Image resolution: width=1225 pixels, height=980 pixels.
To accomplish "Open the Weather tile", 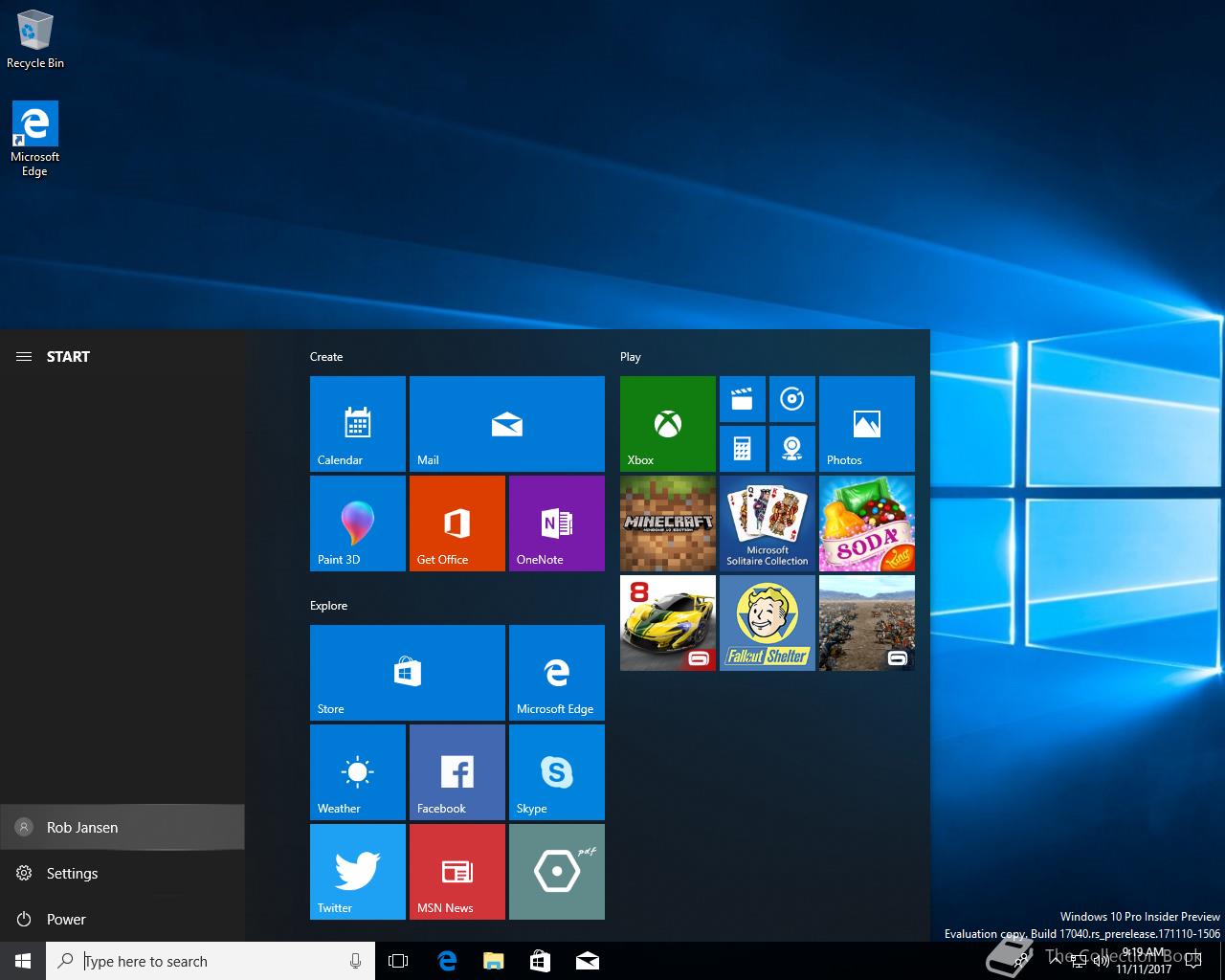I will [x=358, y=772].
